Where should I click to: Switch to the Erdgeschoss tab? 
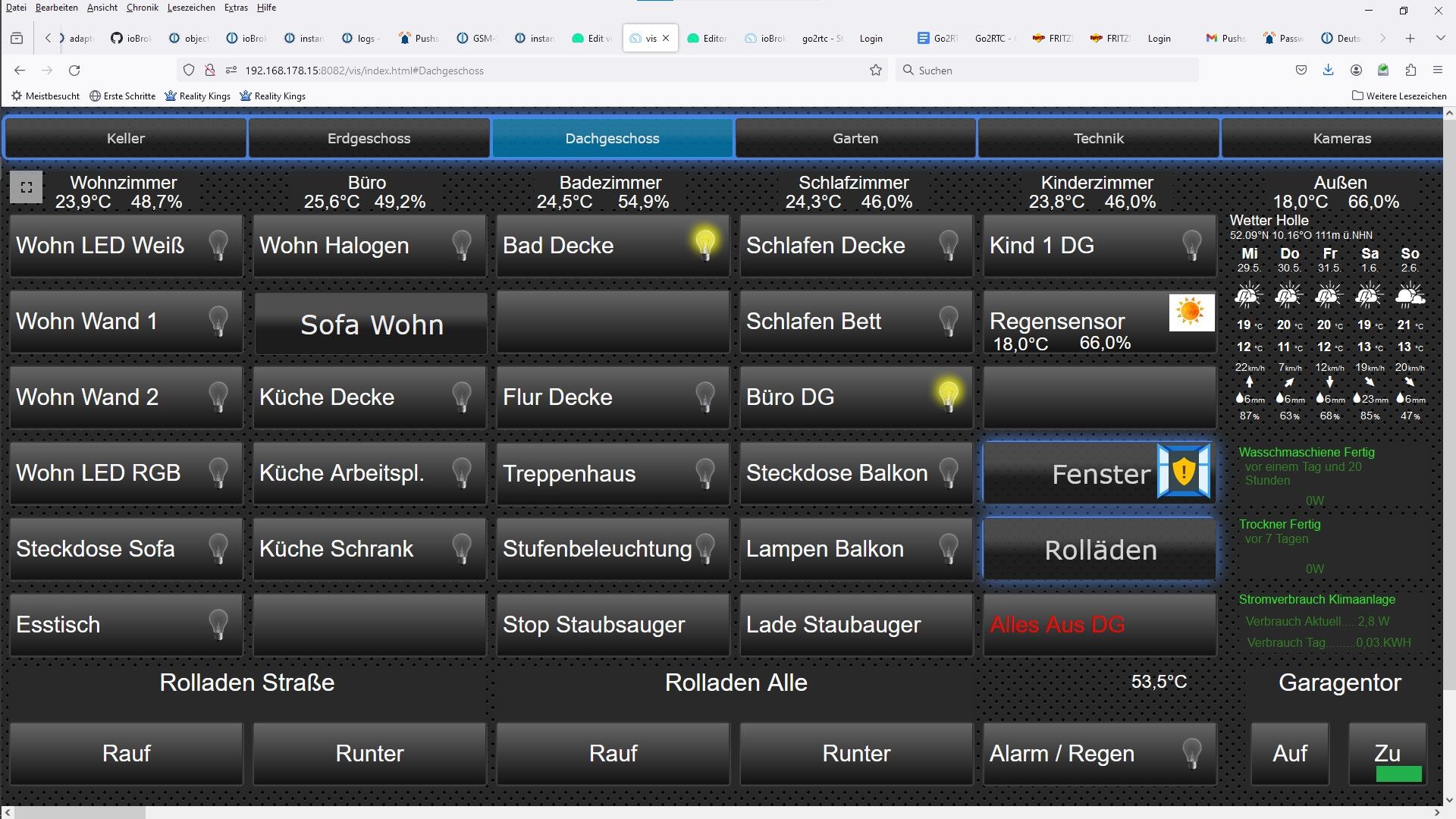click(x=369, y=138)
